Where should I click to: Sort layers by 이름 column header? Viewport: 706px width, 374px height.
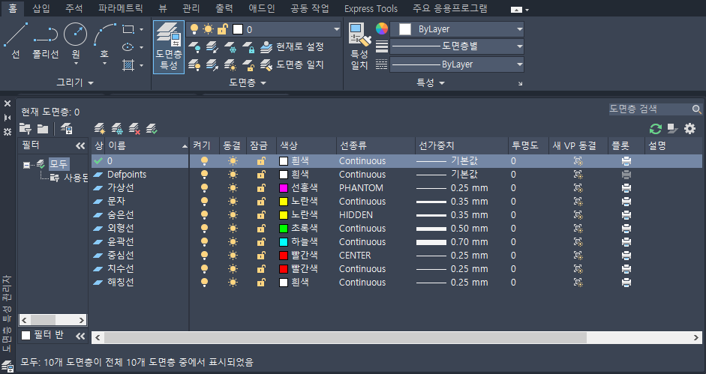pos(147,146)
